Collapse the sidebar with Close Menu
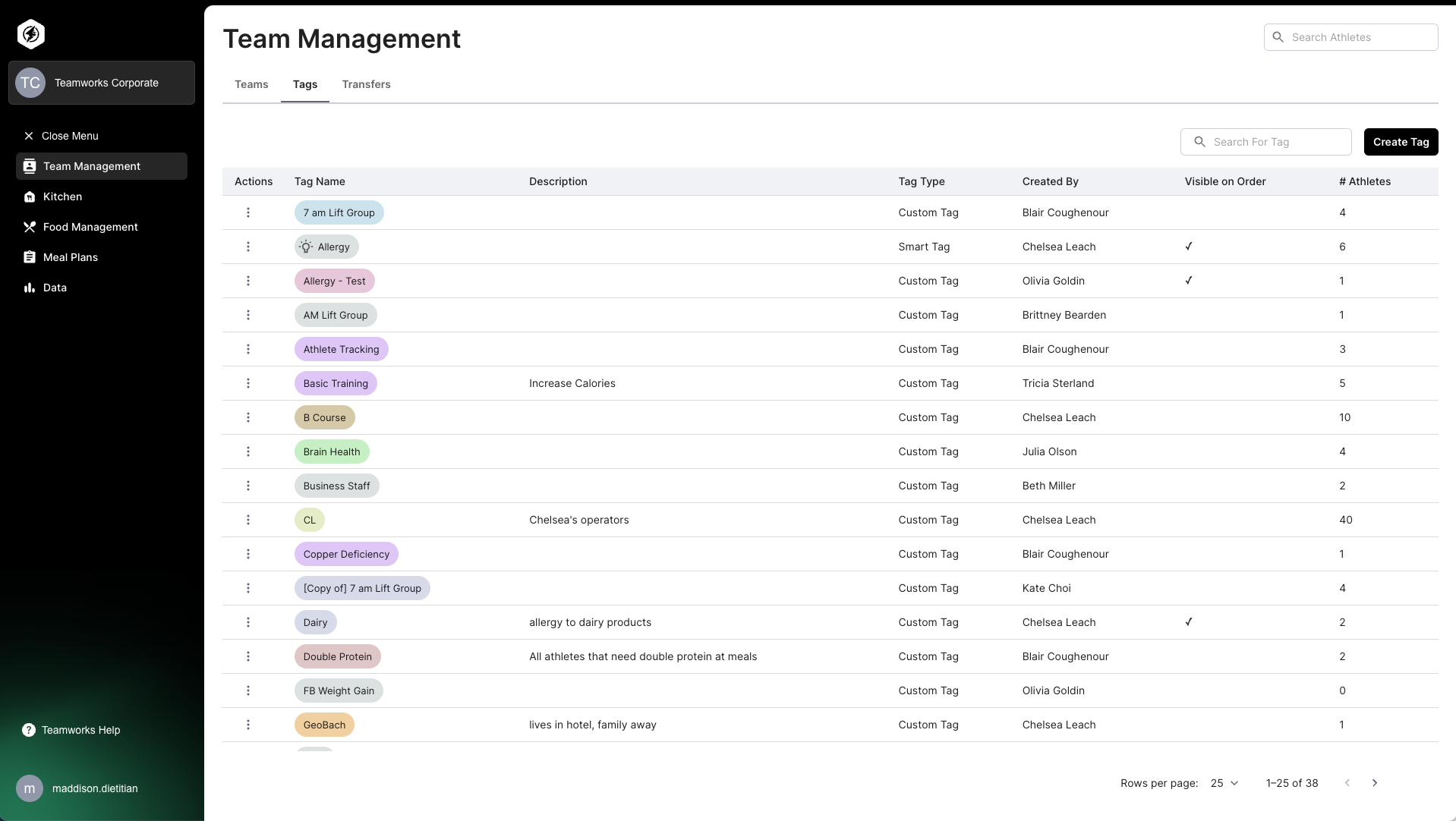Viewport: 1456px width, 821px height. pos(70,136)
